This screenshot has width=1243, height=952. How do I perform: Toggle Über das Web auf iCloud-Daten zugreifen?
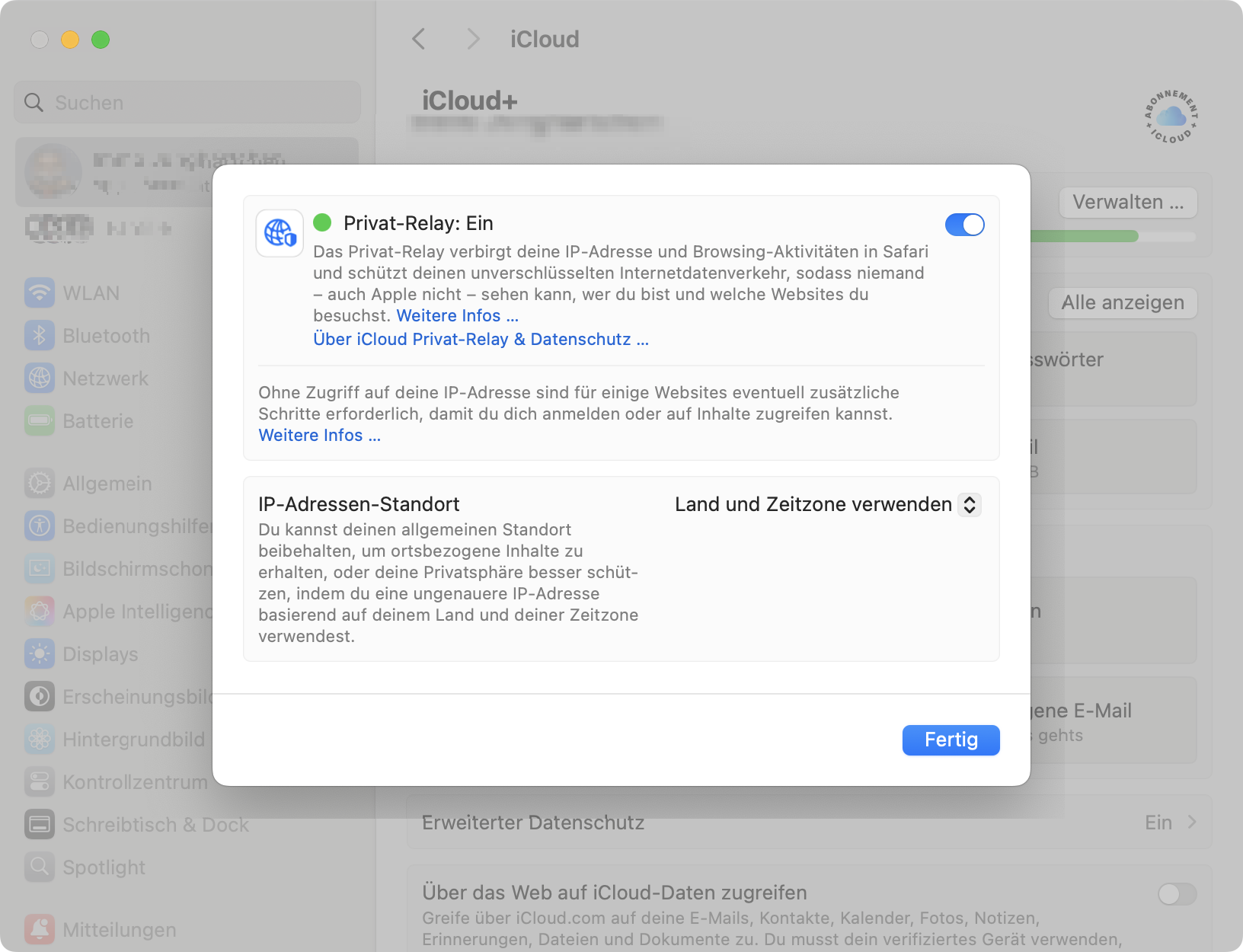click(x=1177, y=894)
